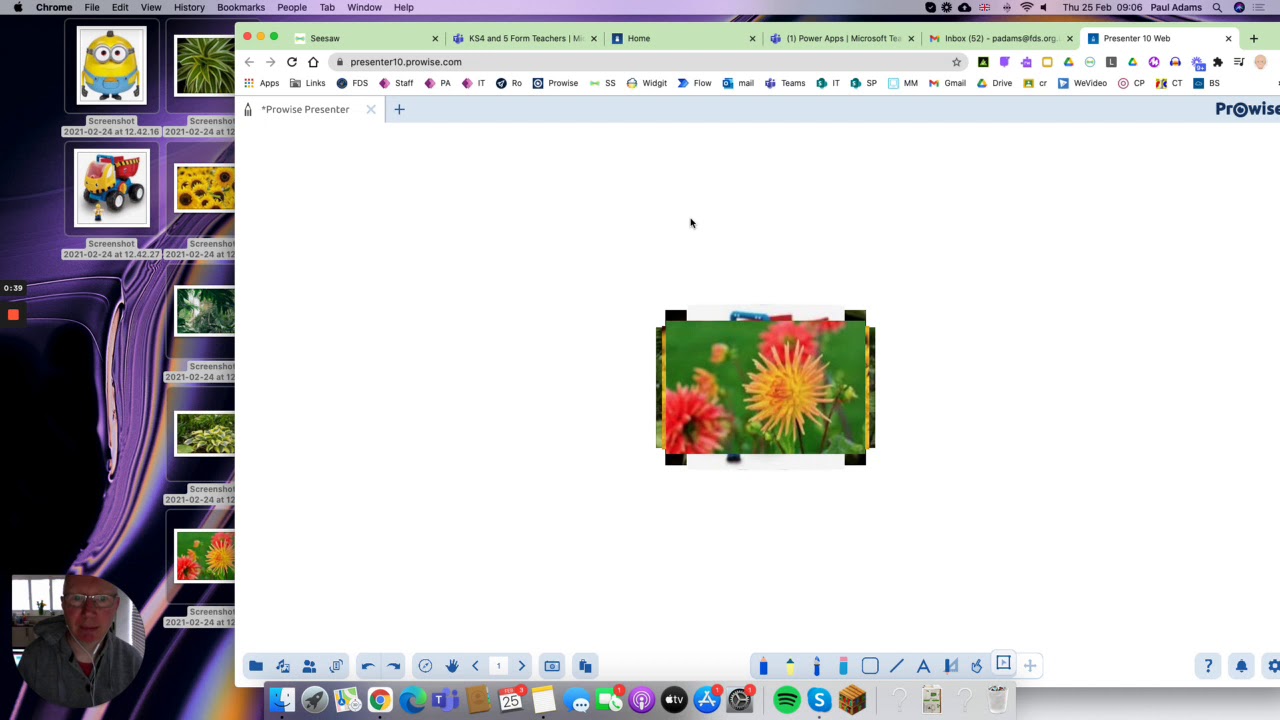Open the Prowise file folder tool
The height and width of the screenshot is (720, 1280).
tap(256, 666)
